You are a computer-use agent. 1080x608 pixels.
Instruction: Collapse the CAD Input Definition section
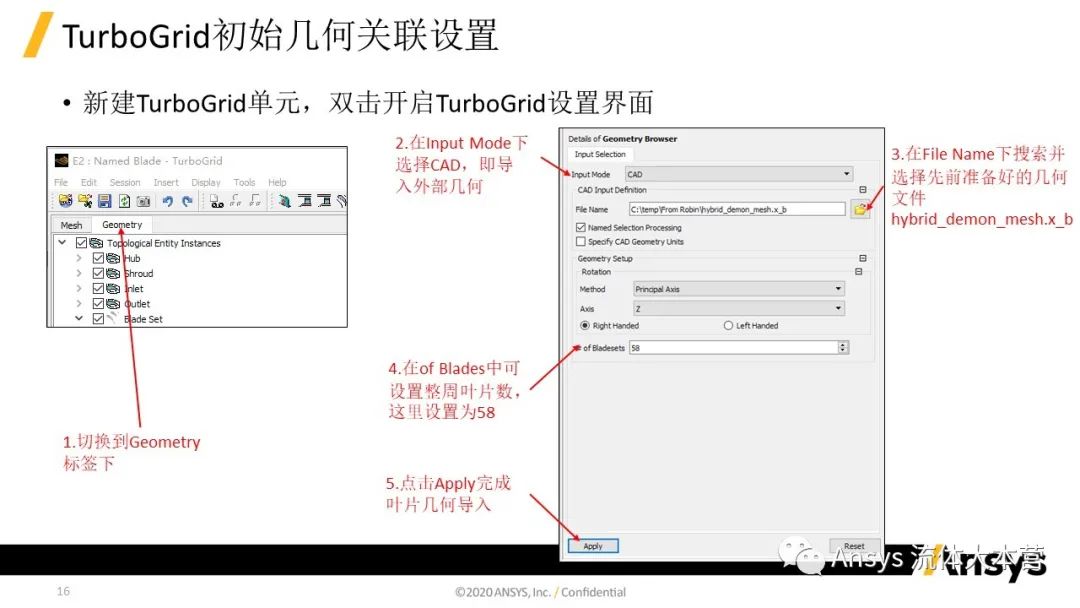[862, 189]
